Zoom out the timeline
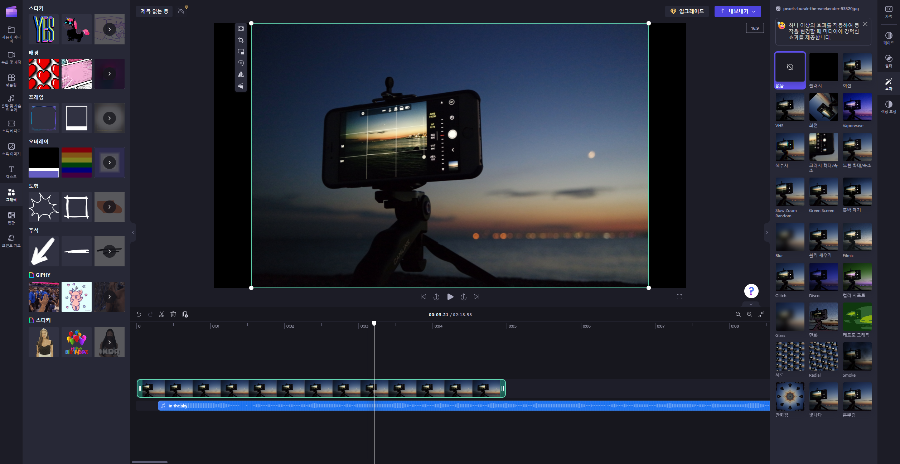This screenshot has width=900, height=464. pos(738,314)
